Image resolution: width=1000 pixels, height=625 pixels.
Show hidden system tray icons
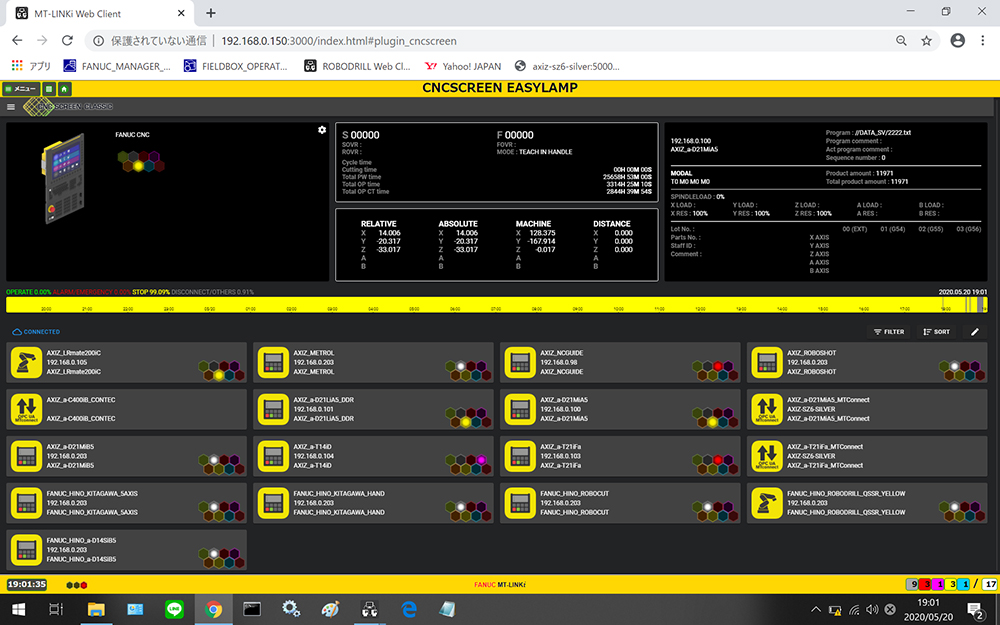(816, 609)
